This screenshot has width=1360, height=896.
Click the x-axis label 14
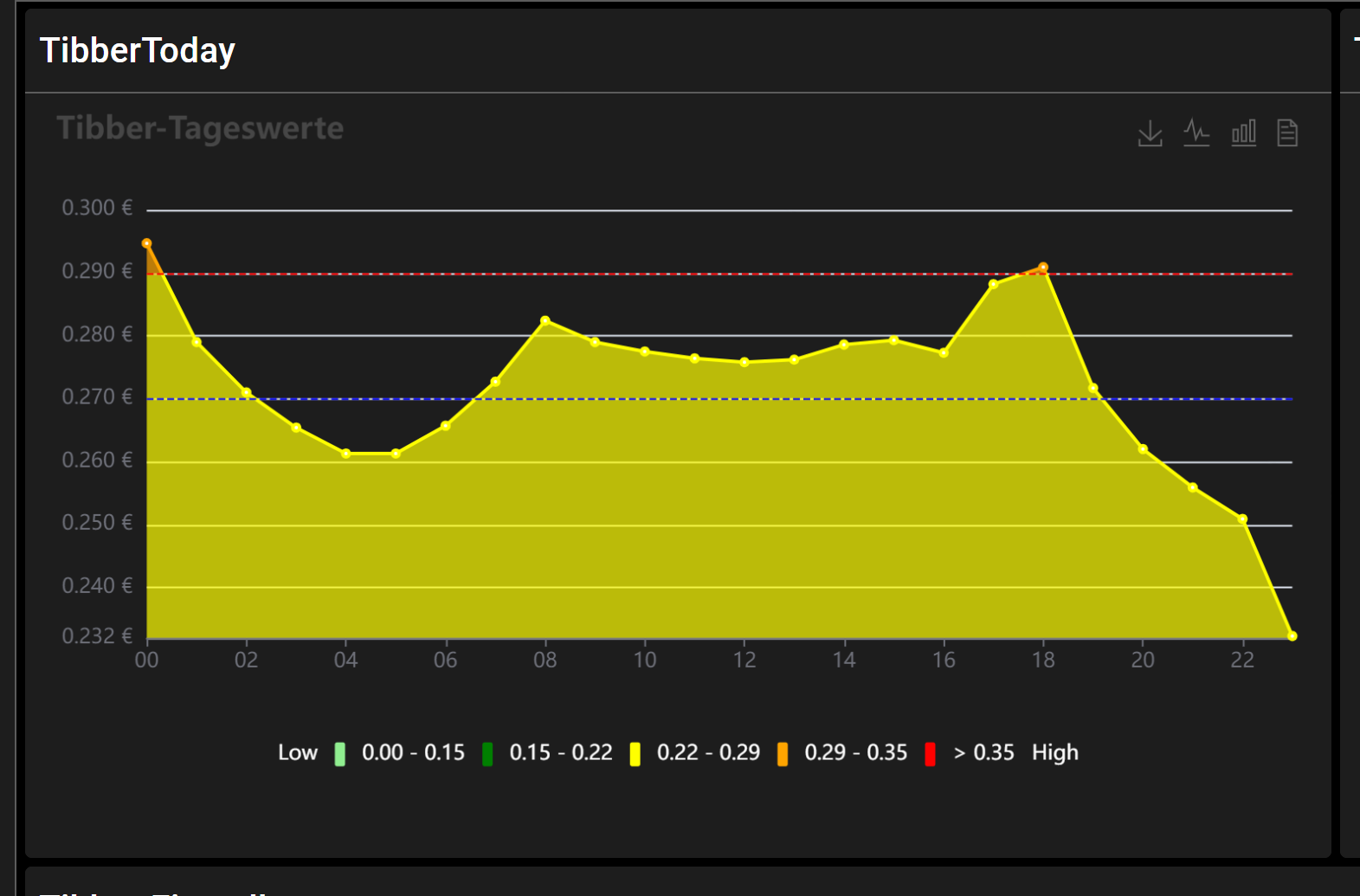click(844, 660)
